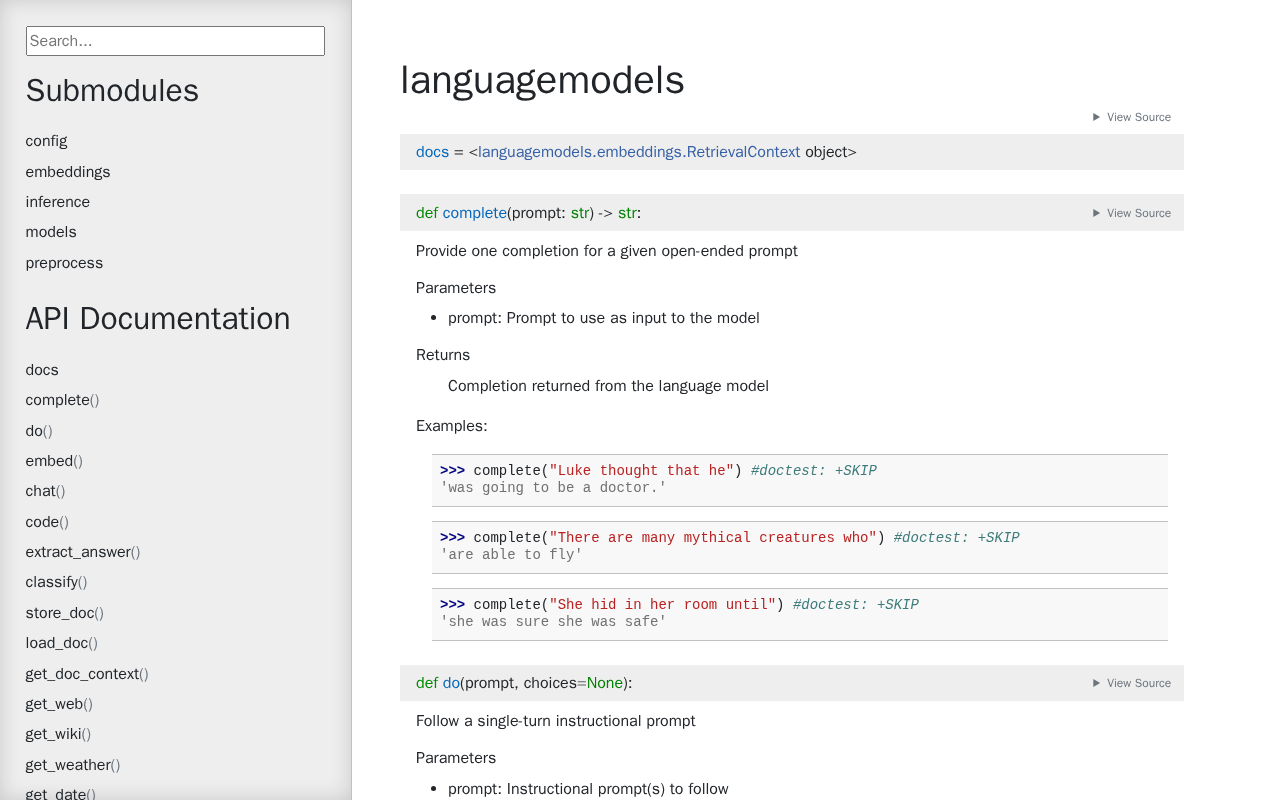1280x800 pixels.
Task: Click 'are able to fly' output text
Action: point(511,555)
